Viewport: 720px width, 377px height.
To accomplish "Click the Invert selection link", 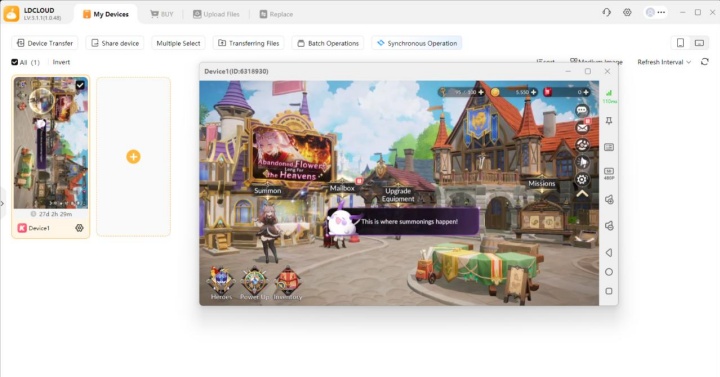I will point(61,62).
